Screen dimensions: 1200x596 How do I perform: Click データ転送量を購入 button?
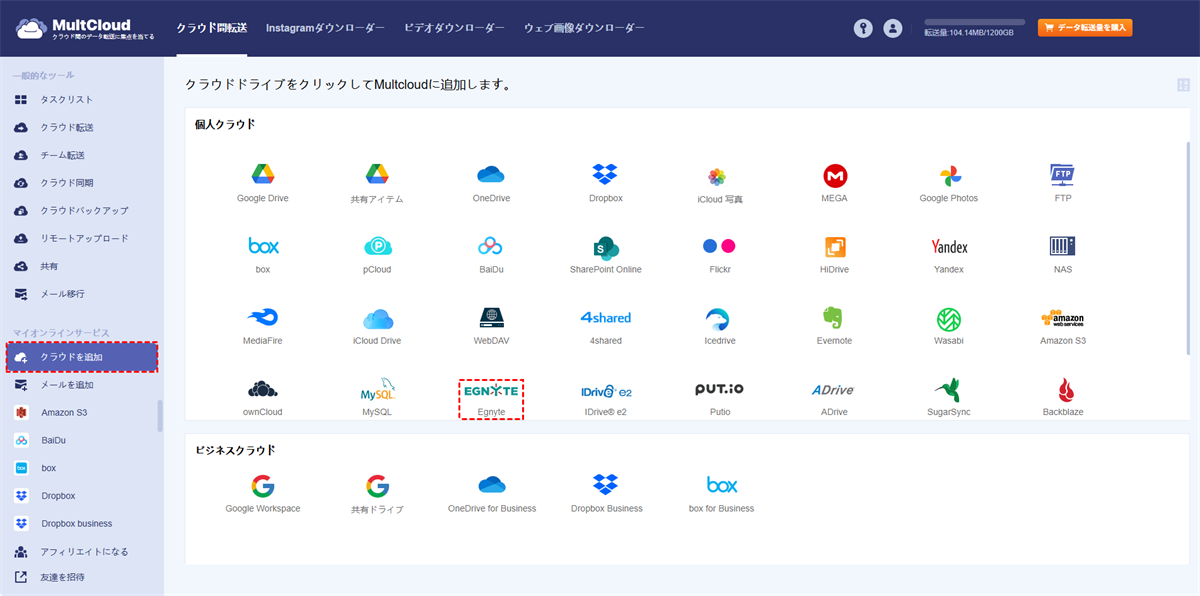(1084, 28)
